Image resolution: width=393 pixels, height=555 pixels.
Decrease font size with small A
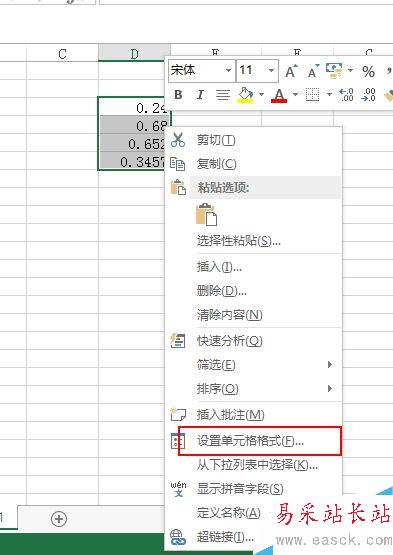click(313, 71)
